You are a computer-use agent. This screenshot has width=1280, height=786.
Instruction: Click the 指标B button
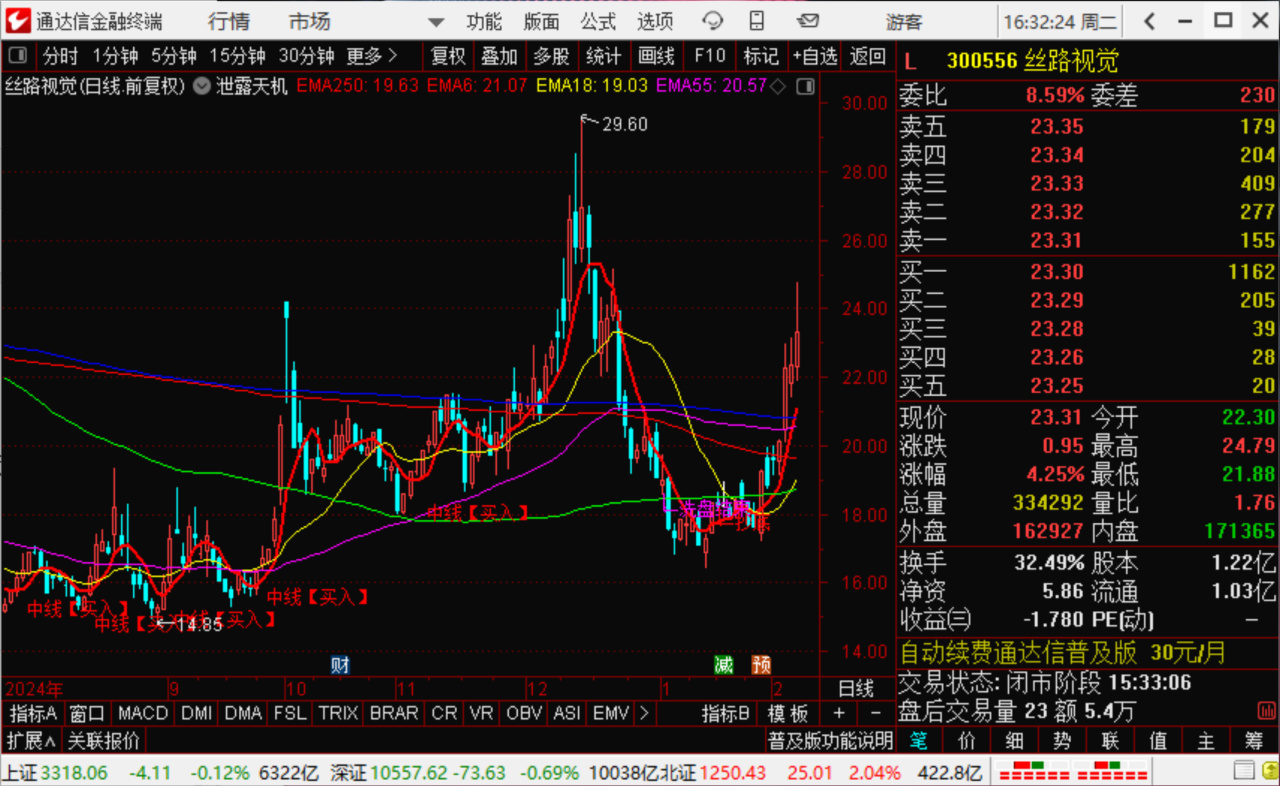(726, 713)
